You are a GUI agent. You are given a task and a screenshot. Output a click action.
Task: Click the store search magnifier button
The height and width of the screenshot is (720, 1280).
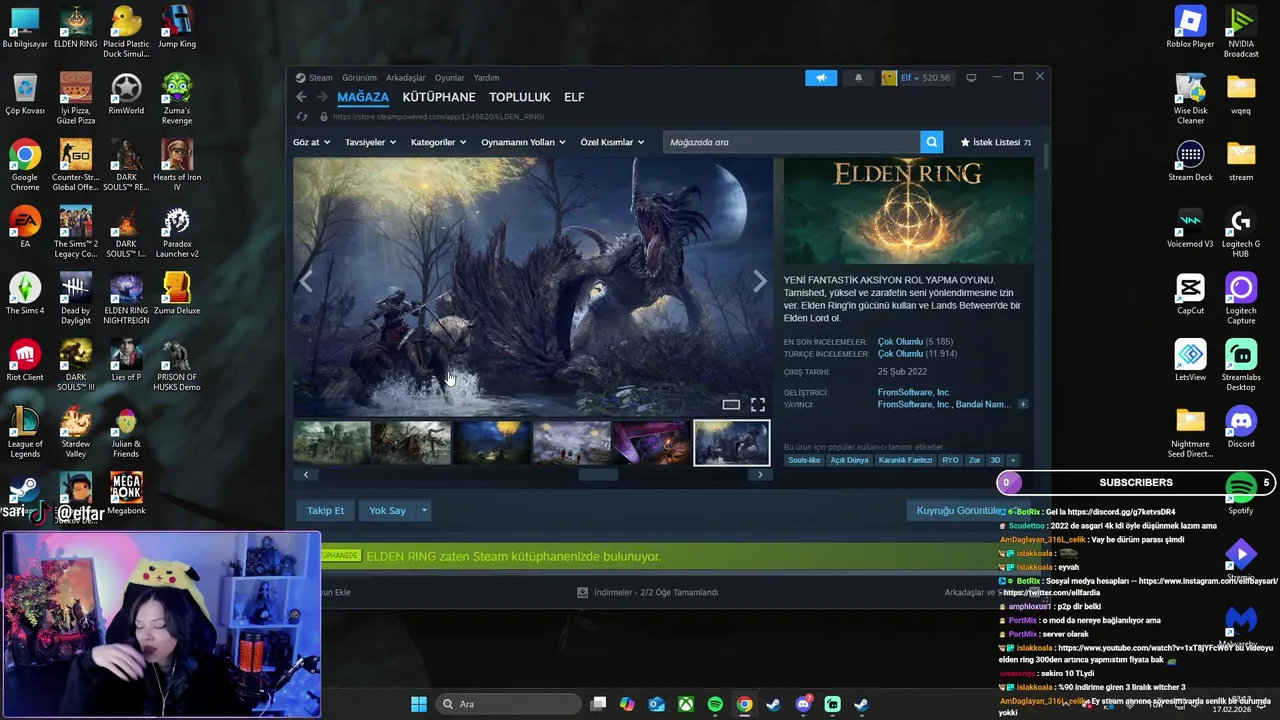point(932,142)
